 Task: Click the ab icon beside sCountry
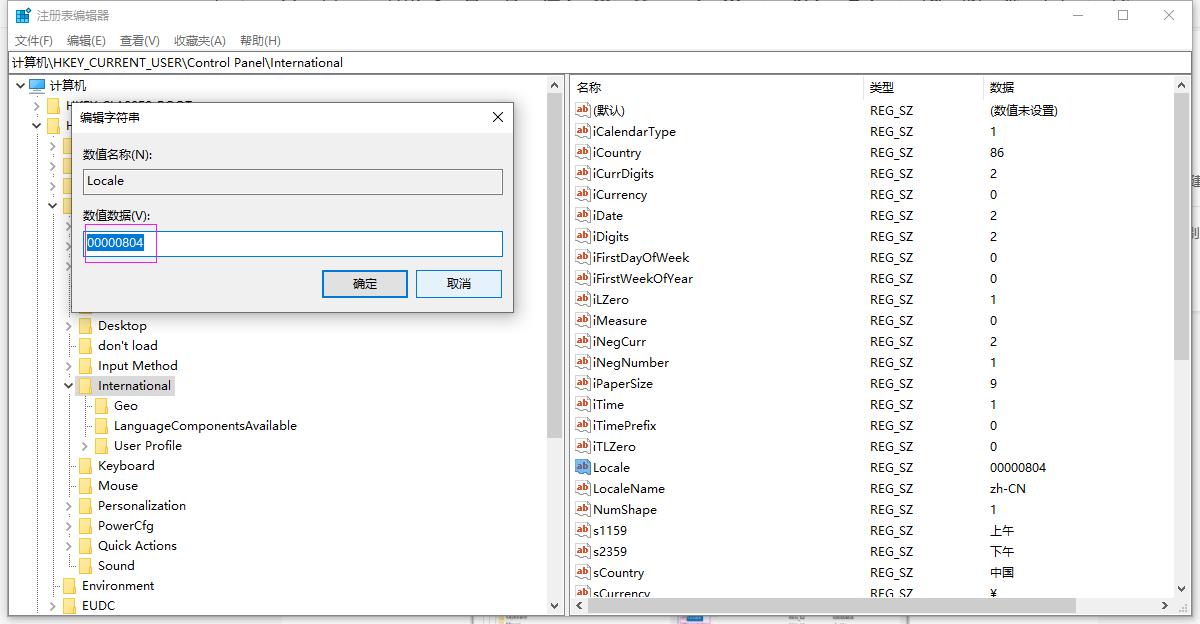tap(582, 572)
